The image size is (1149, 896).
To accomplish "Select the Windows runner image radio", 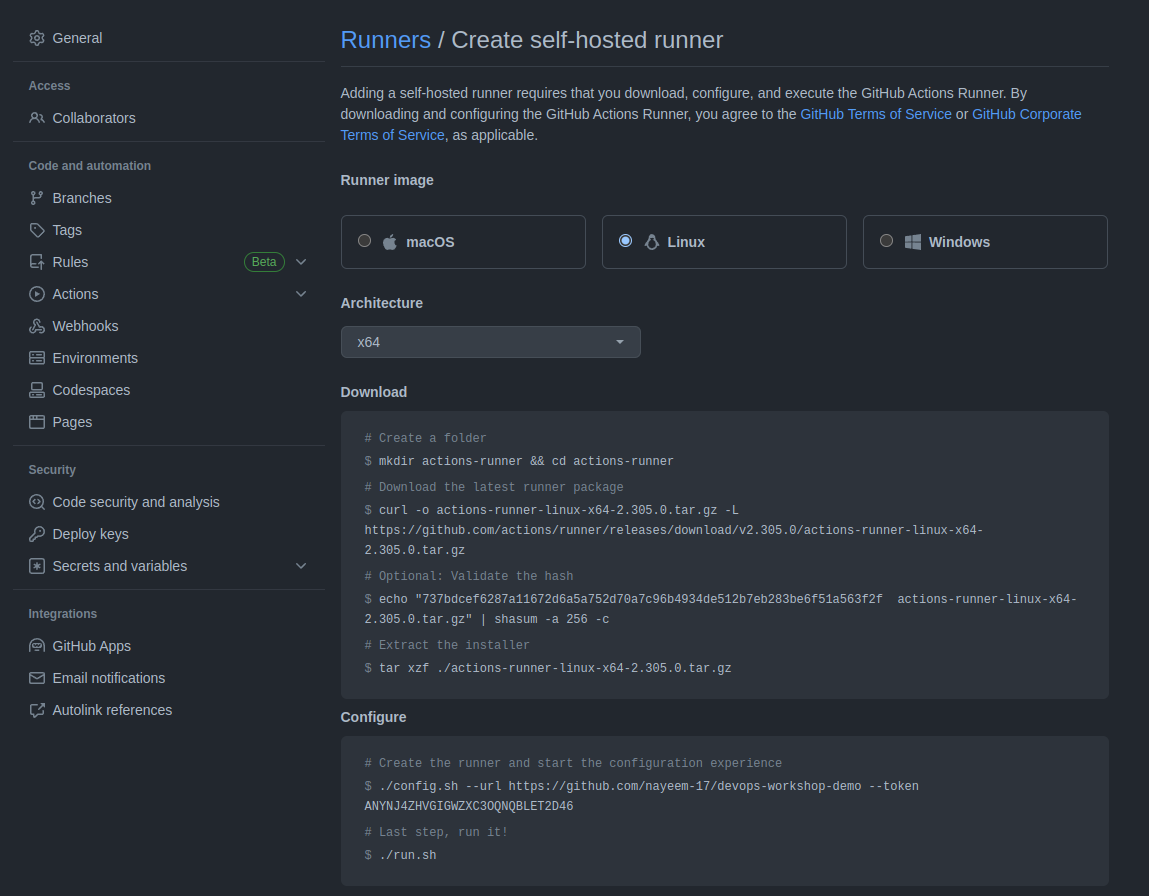I will pyautogui.click(x=886, y=240).
